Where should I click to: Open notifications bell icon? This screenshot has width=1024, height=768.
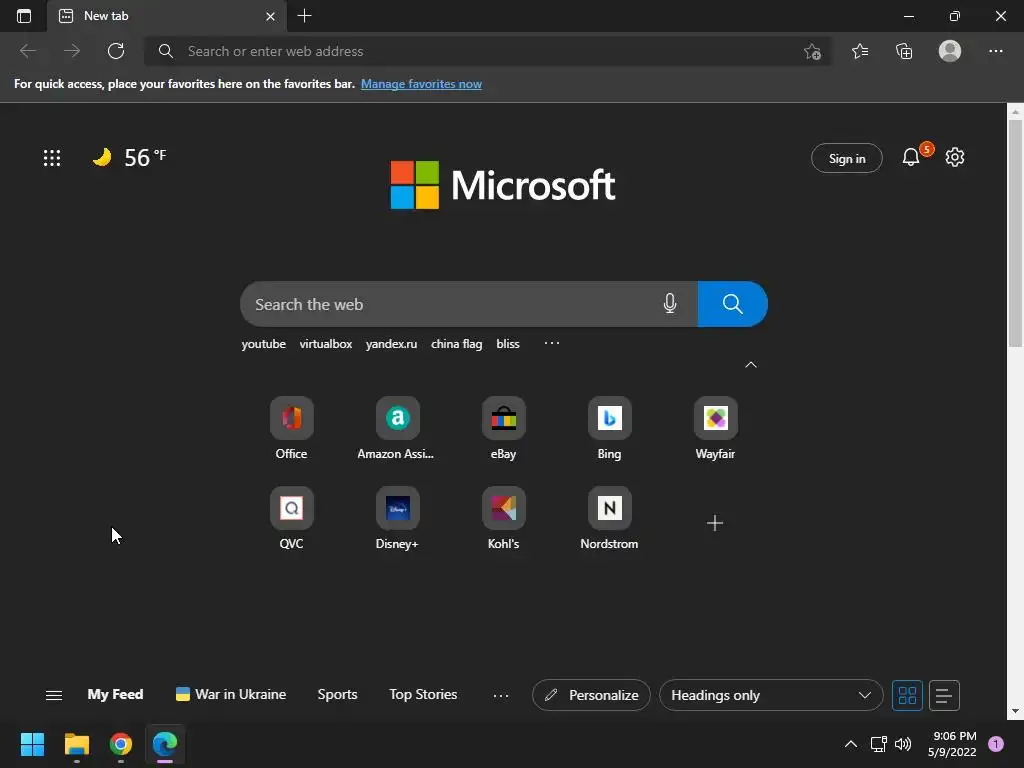tap(911, 157)
